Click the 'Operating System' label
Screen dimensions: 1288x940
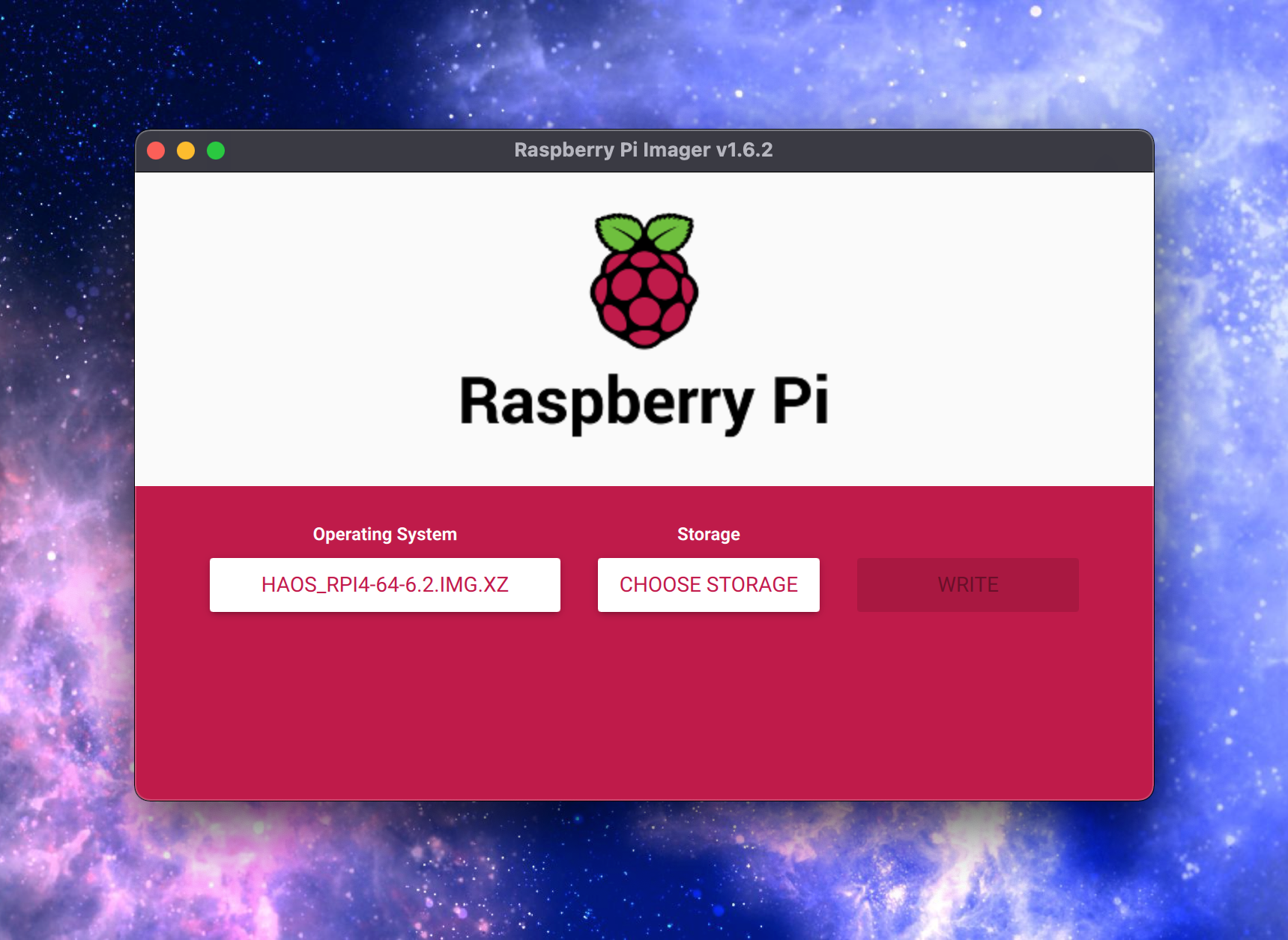coord(385,534)
